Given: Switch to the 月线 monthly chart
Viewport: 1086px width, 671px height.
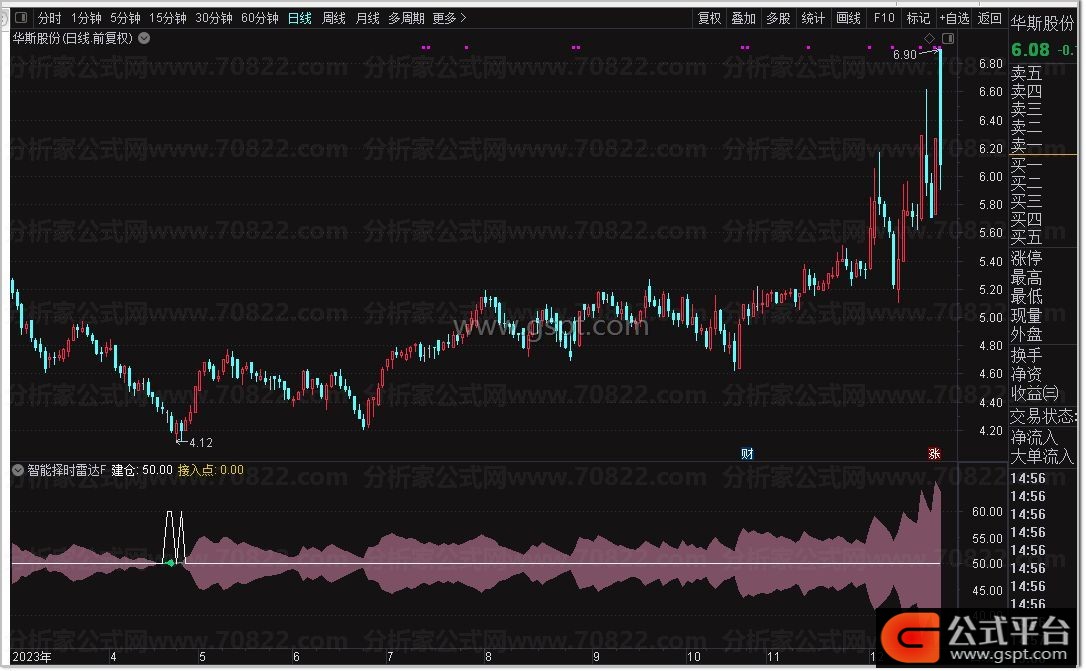Looking at the screenshot, I should (x=367, y=18).
